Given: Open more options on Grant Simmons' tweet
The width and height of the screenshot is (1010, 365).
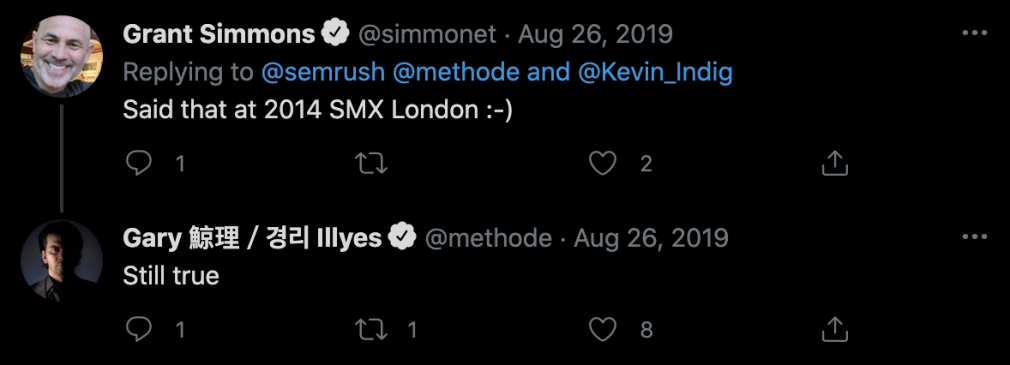Looking at the screenshot, I should 974,33.
